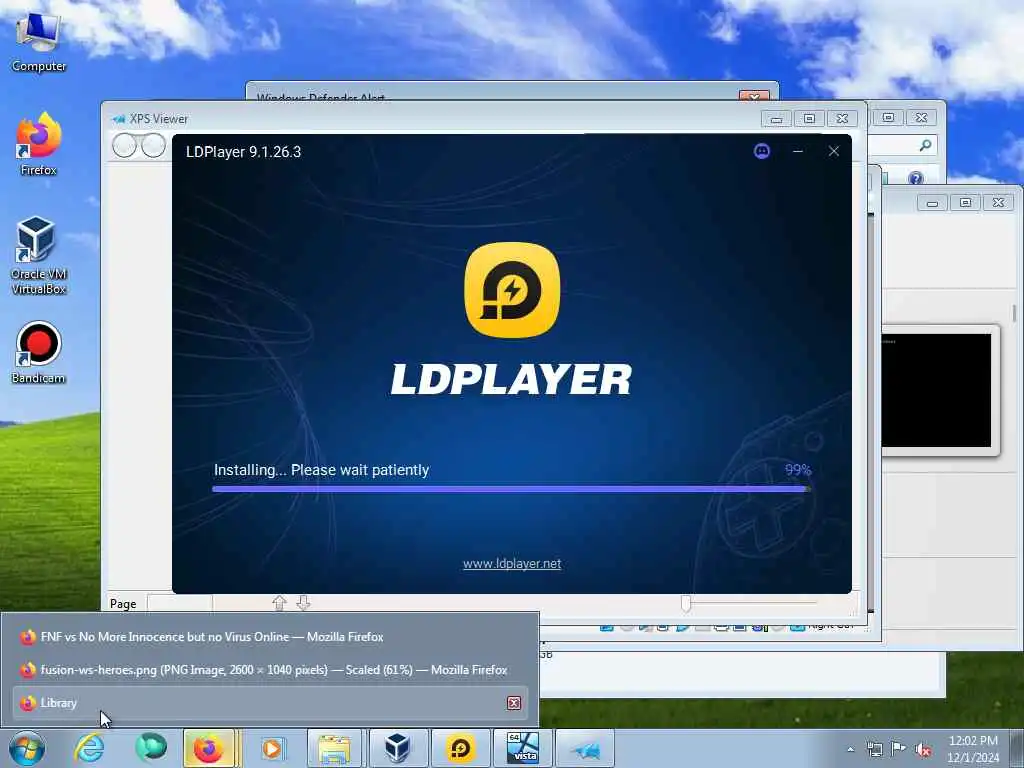Show hidden system tray icons arrow
1024x768 pixels.
click(x=850, y=749)
